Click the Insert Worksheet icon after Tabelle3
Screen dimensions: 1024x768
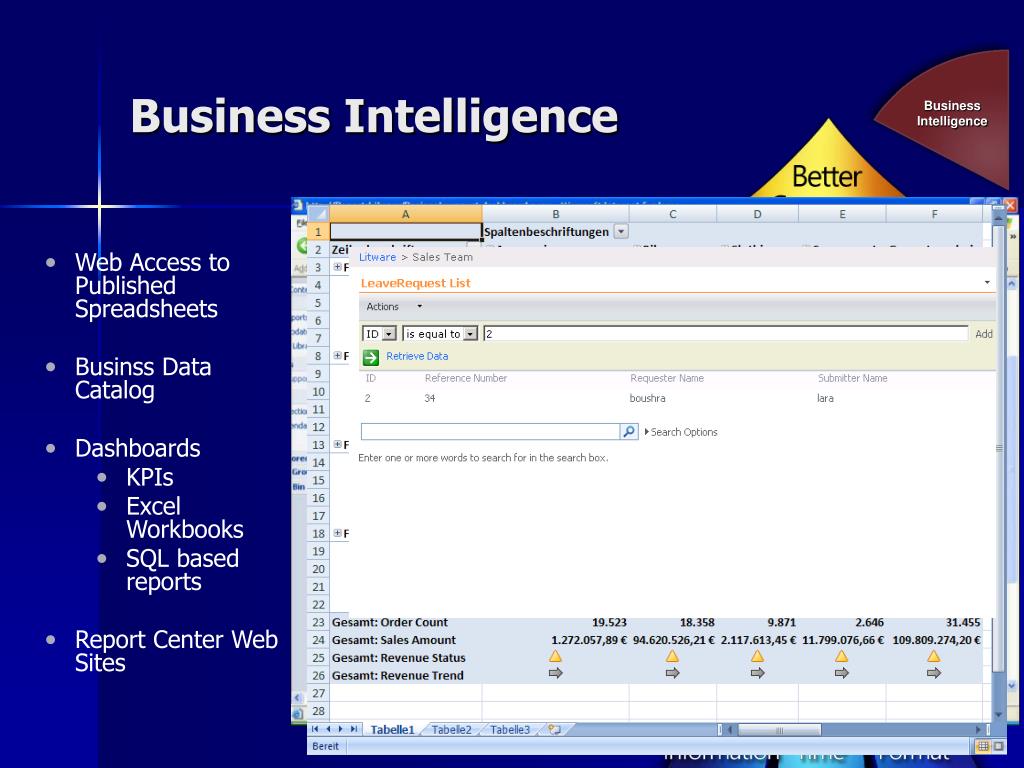pyautogui.click(x=554, y=729)
